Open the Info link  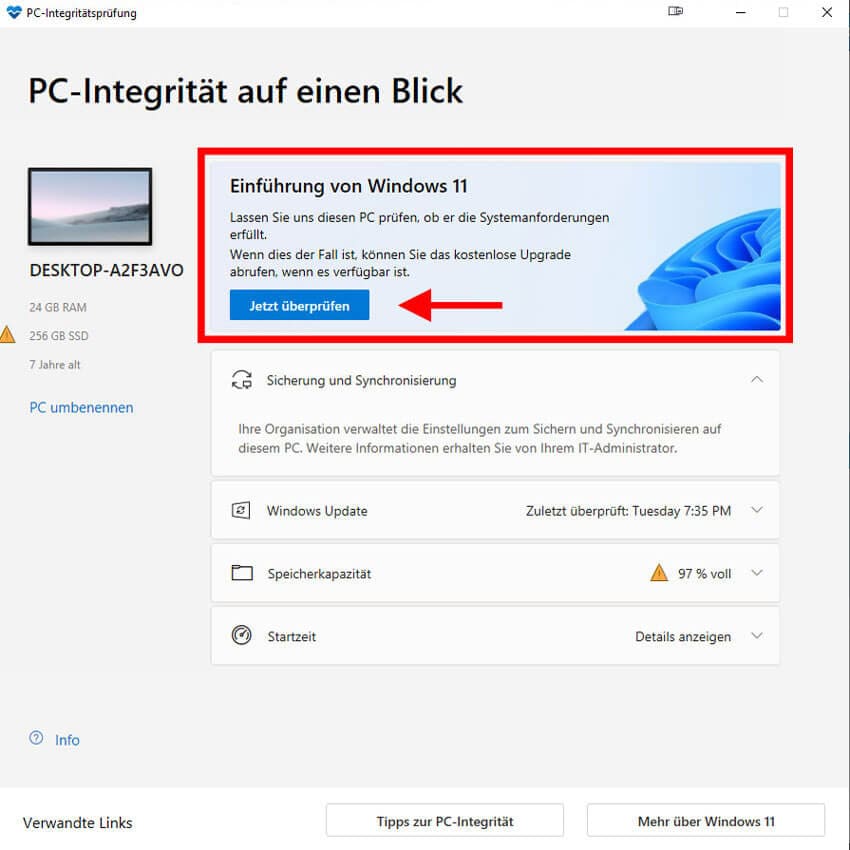(67, 740)
